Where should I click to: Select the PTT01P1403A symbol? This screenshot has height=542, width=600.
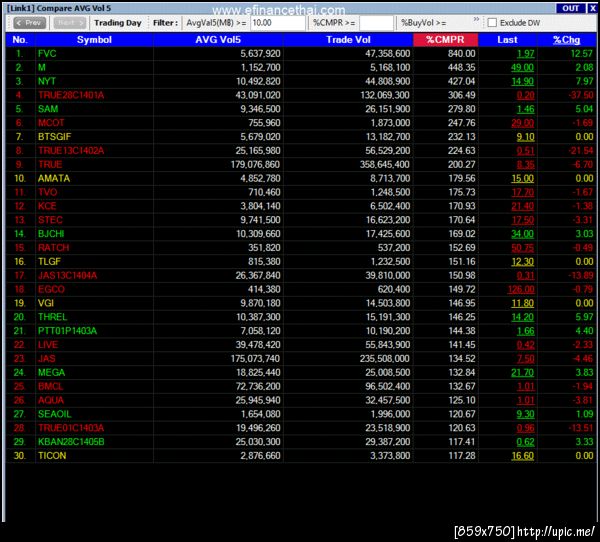pos(67,331)
